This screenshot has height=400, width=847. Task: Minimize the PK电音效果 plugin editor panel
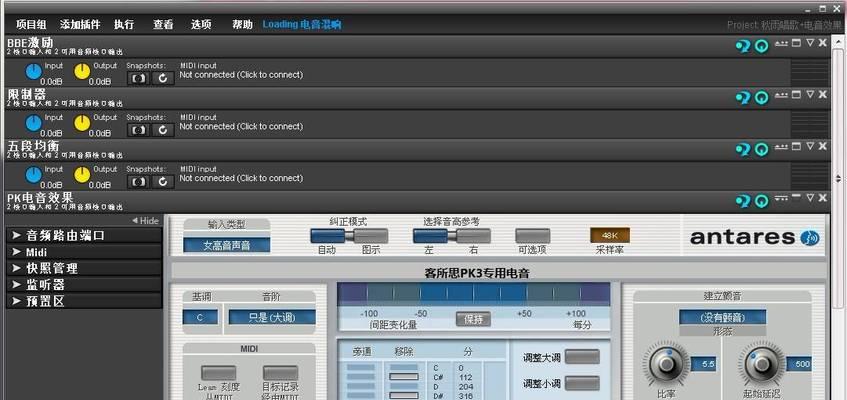click(x=796, y=197)
